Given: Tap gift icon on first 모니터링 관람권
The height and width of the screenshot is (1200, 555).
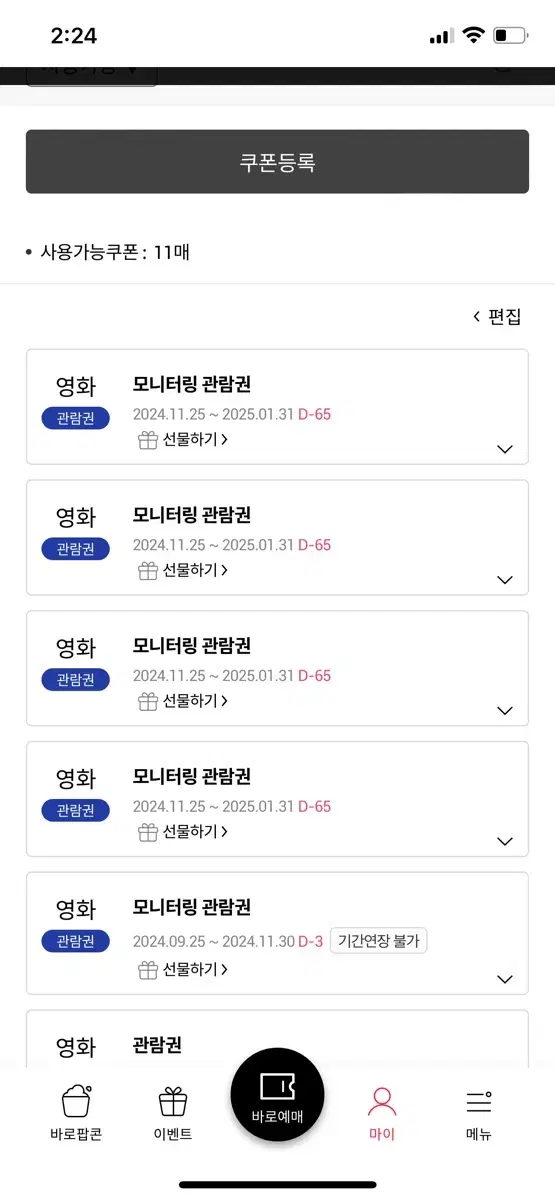Looking at the screenshot, I should coord(148,439).
